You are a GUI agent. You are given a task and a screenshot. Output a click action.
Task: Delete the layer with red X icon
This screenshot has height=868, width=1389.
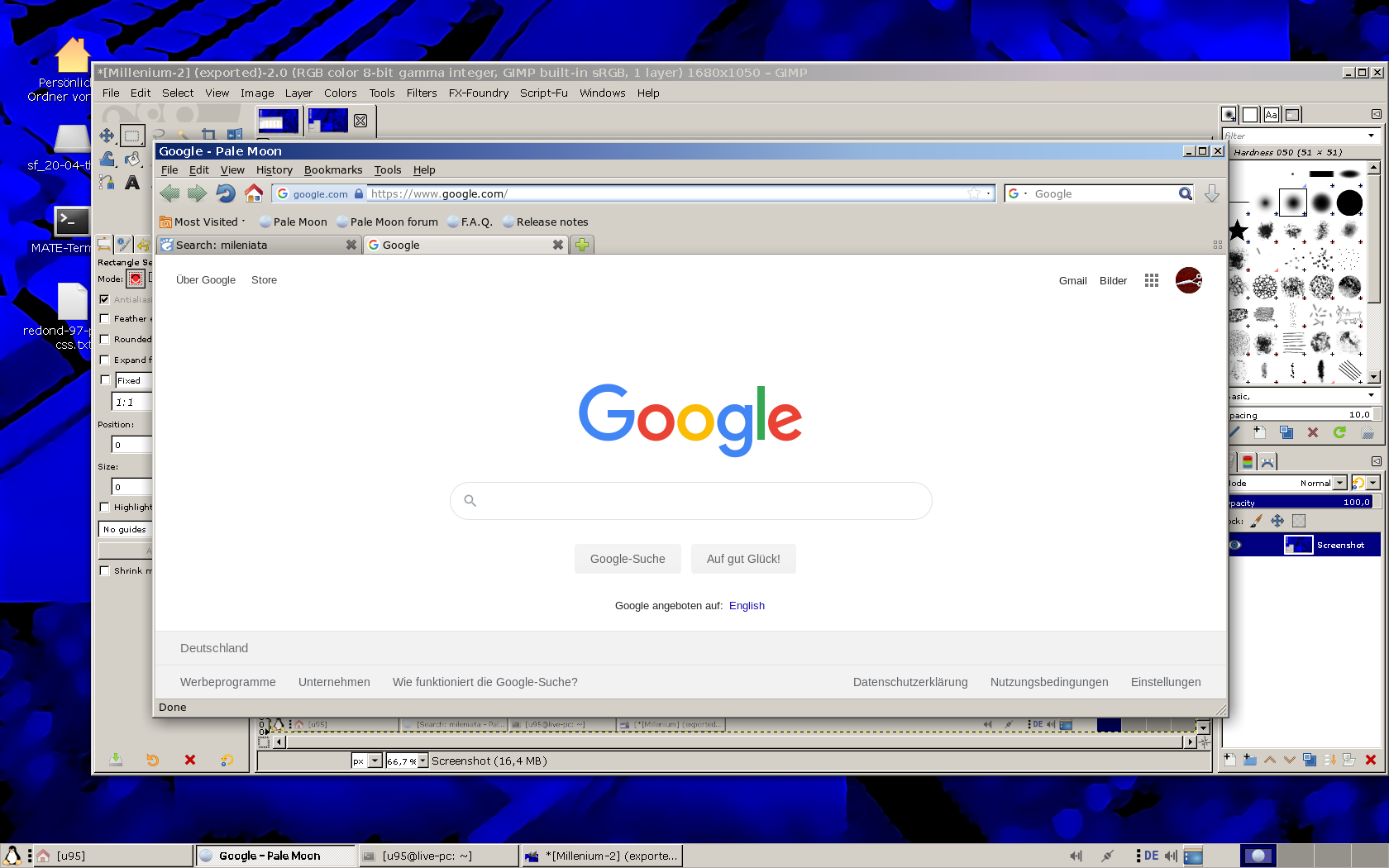tap(1371, 760)
